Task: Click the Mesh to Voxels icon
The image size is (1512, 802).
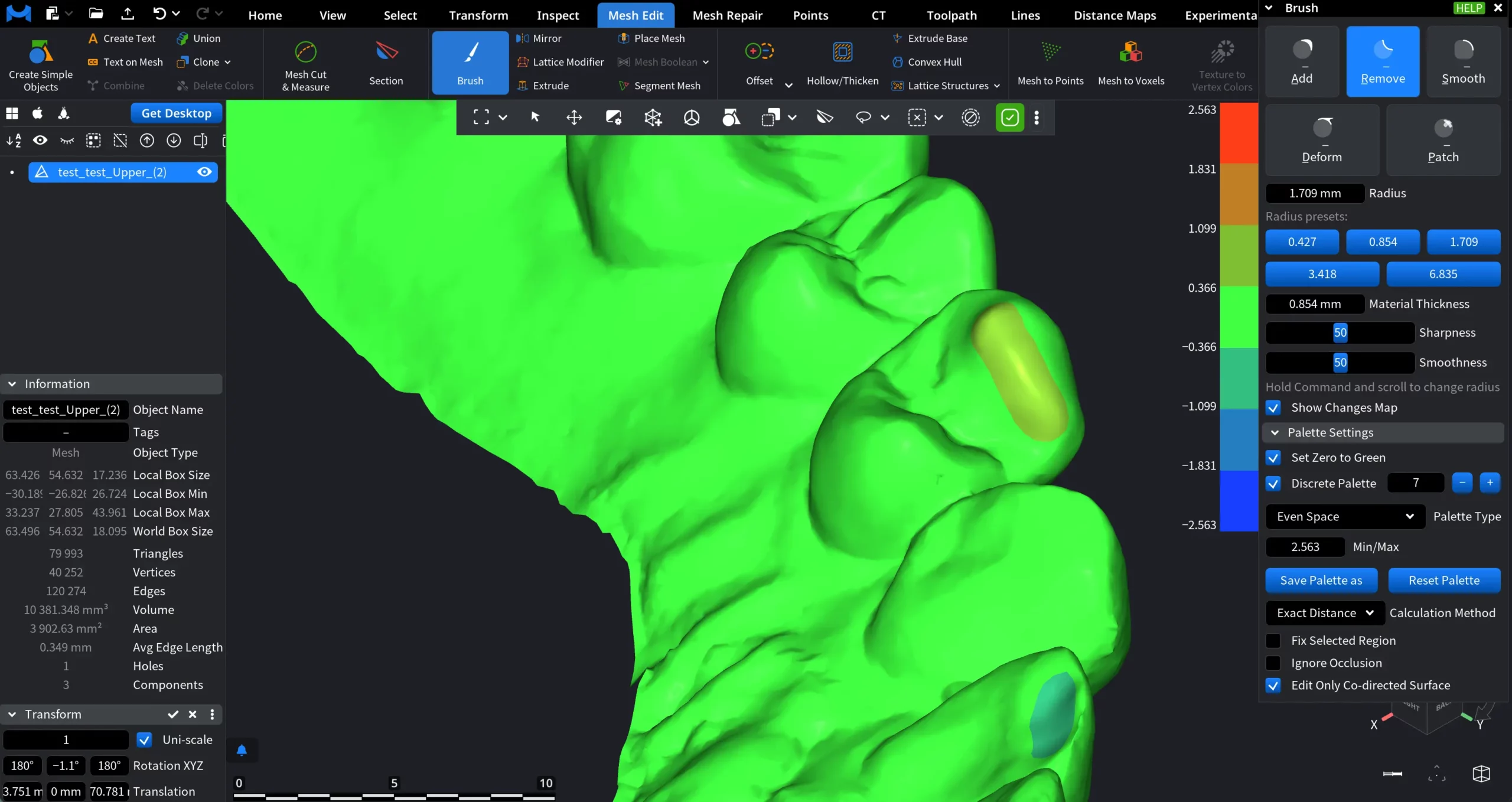Action: 1130,53
